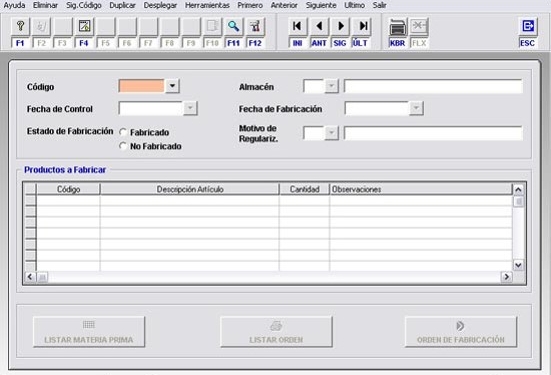This screenshot has height=375, width=551.
Task: Exit using the ESC icon
Action: [x=528, y=26]
